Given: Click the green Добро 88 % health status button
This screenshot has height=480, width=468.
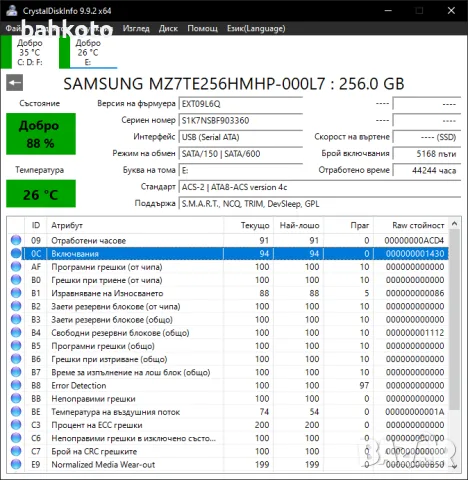Looking at the screenshot, I should pyautogui.click(x=41, y=134).
